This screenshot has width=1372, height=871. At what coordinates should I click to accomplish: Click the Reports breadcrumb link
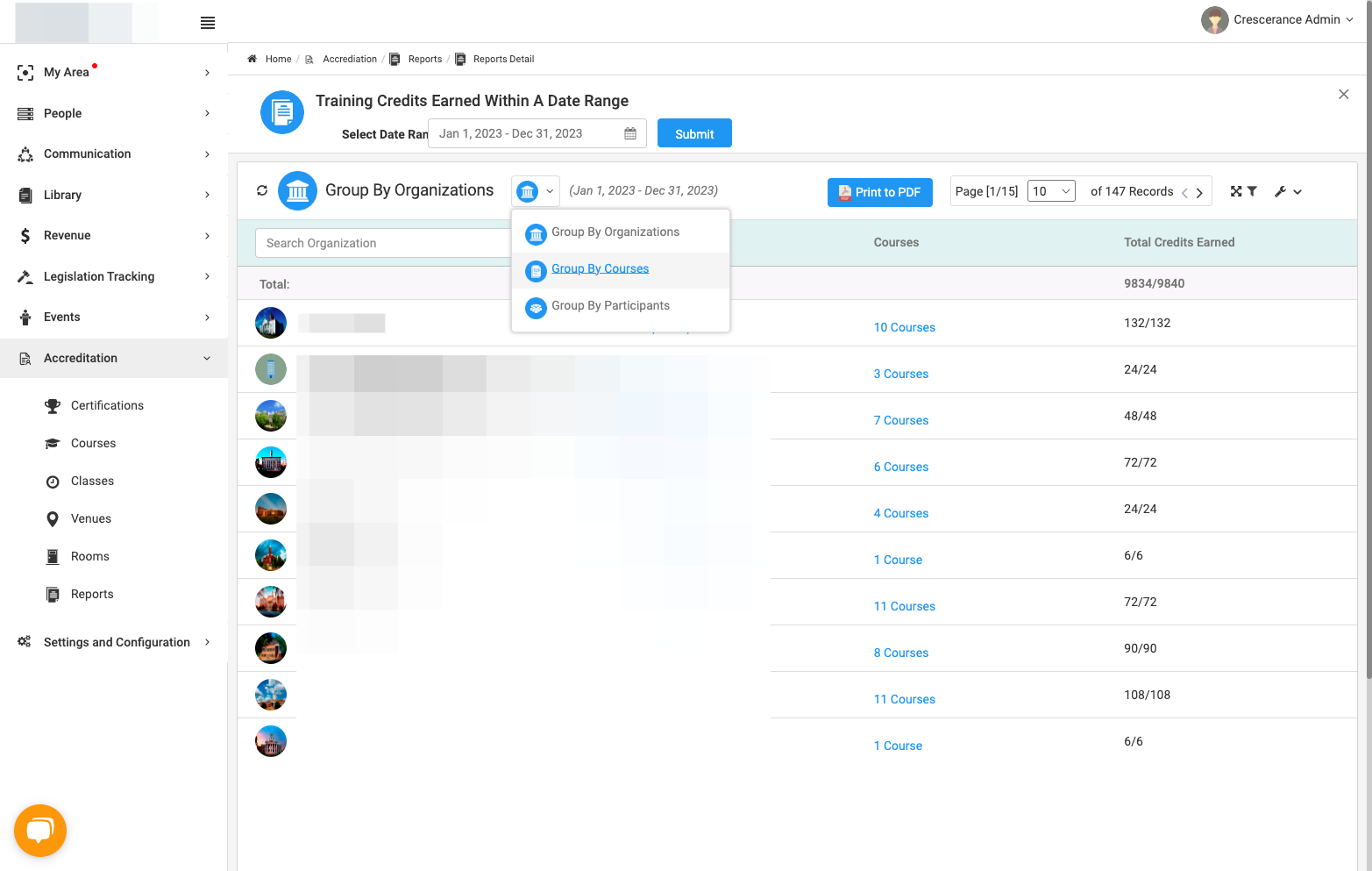pos(425,59)
